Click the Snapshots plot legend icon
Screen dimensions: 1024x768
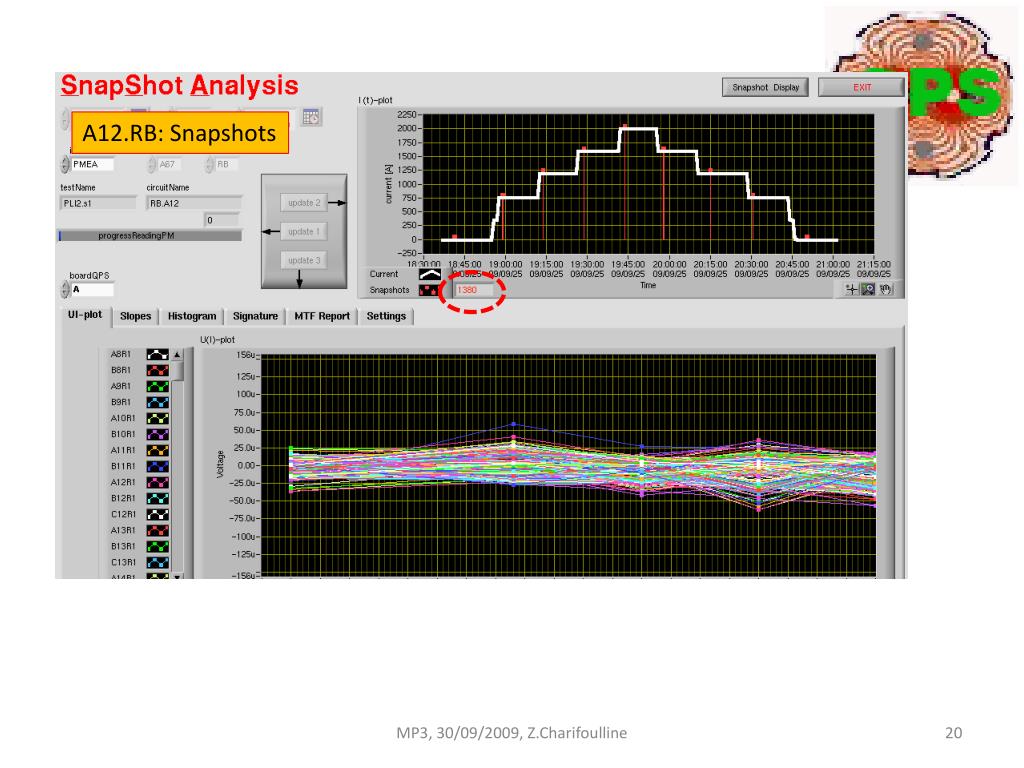[429, 290]
